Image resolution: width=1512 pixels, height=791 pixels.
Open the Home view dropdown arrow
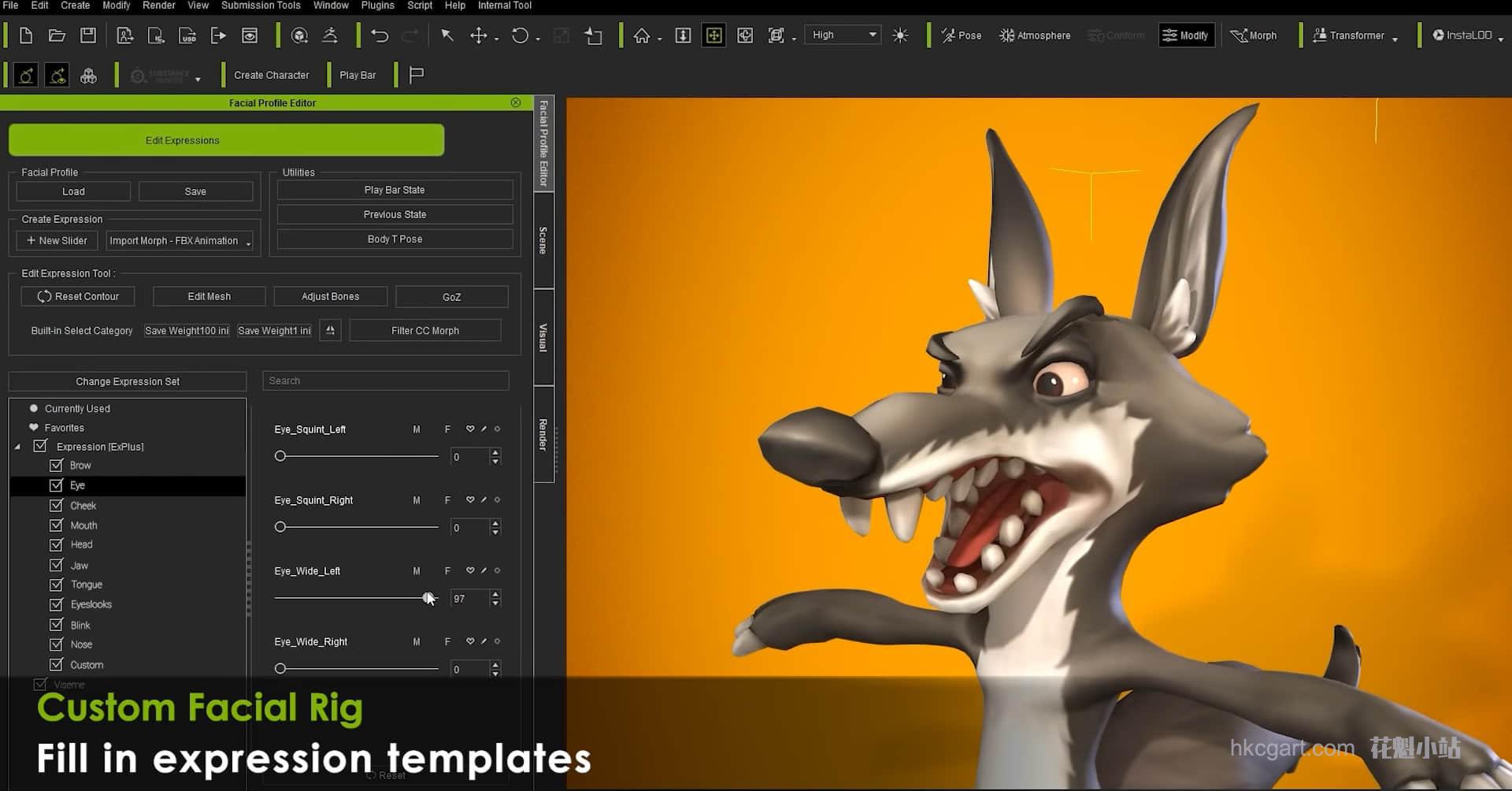coord(659,39)
